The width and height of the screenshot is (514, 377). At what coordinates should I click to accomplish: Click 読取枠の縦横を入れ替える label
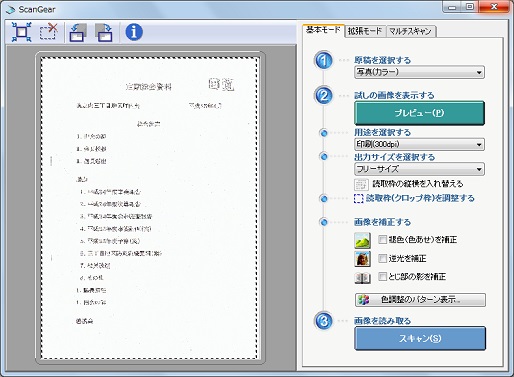tap(418, 184)
